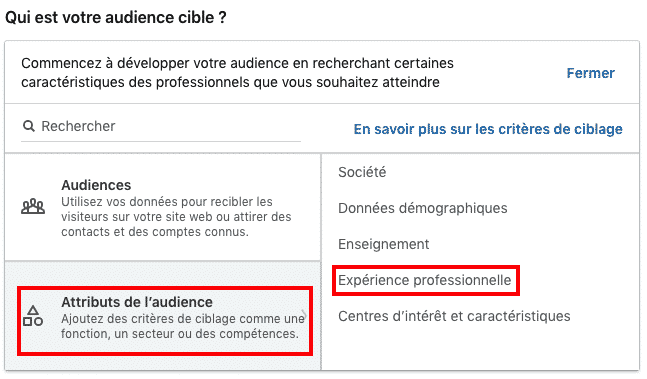
Task: Open Centres d'intérêt et caractéristiques
Action: pos(454,316)
